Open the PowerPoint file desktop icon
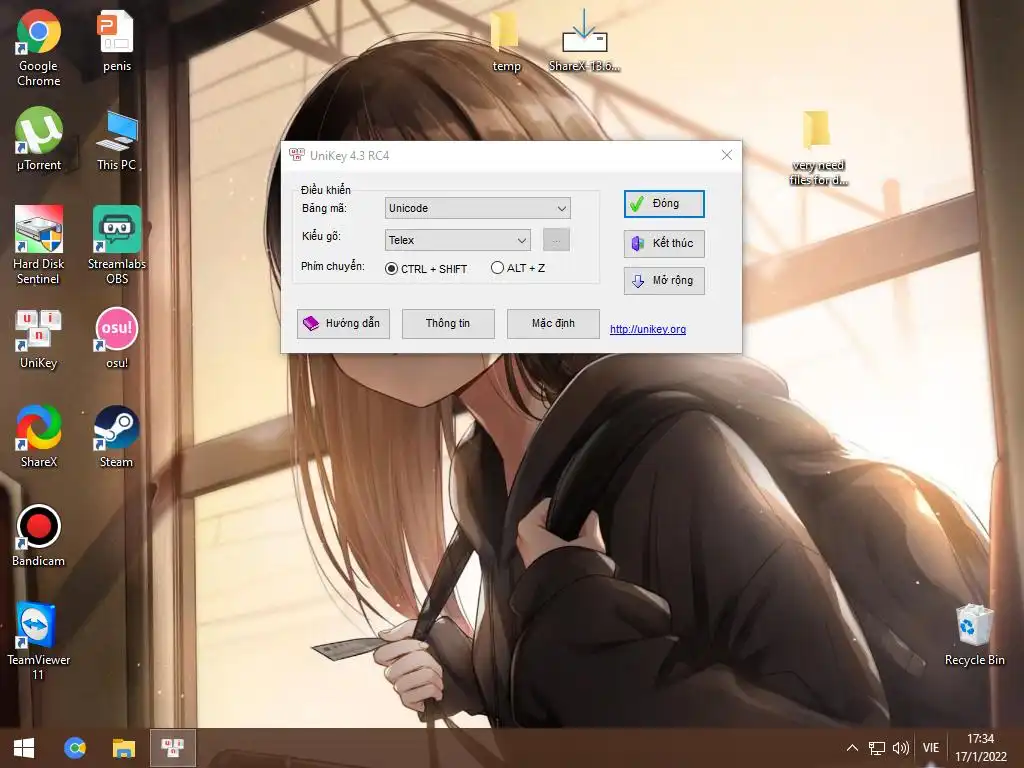Image resolution: width=1024 pixels, height=768 pixels. click(x=116, y=40)
